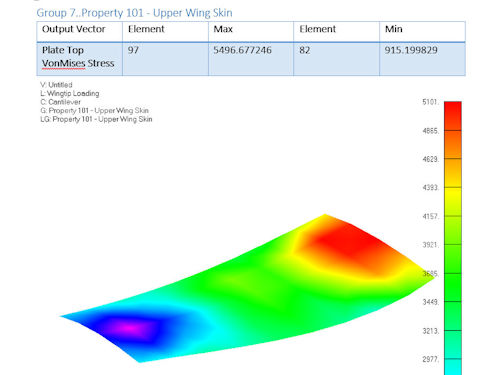Click the element value '97' cell
The width and height of the screenshot is (500, 375).
pyautogui.click(x=165, y=59)
